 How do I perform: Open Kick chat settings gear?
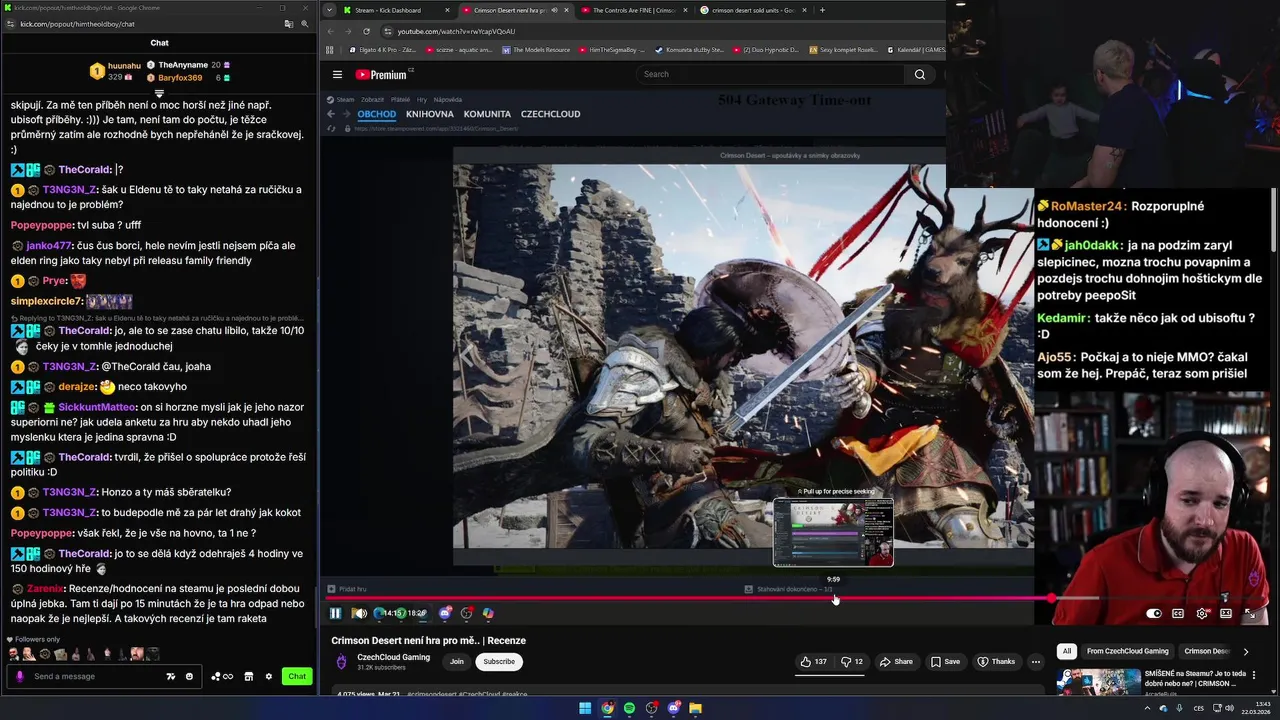[x=268, y=677]
